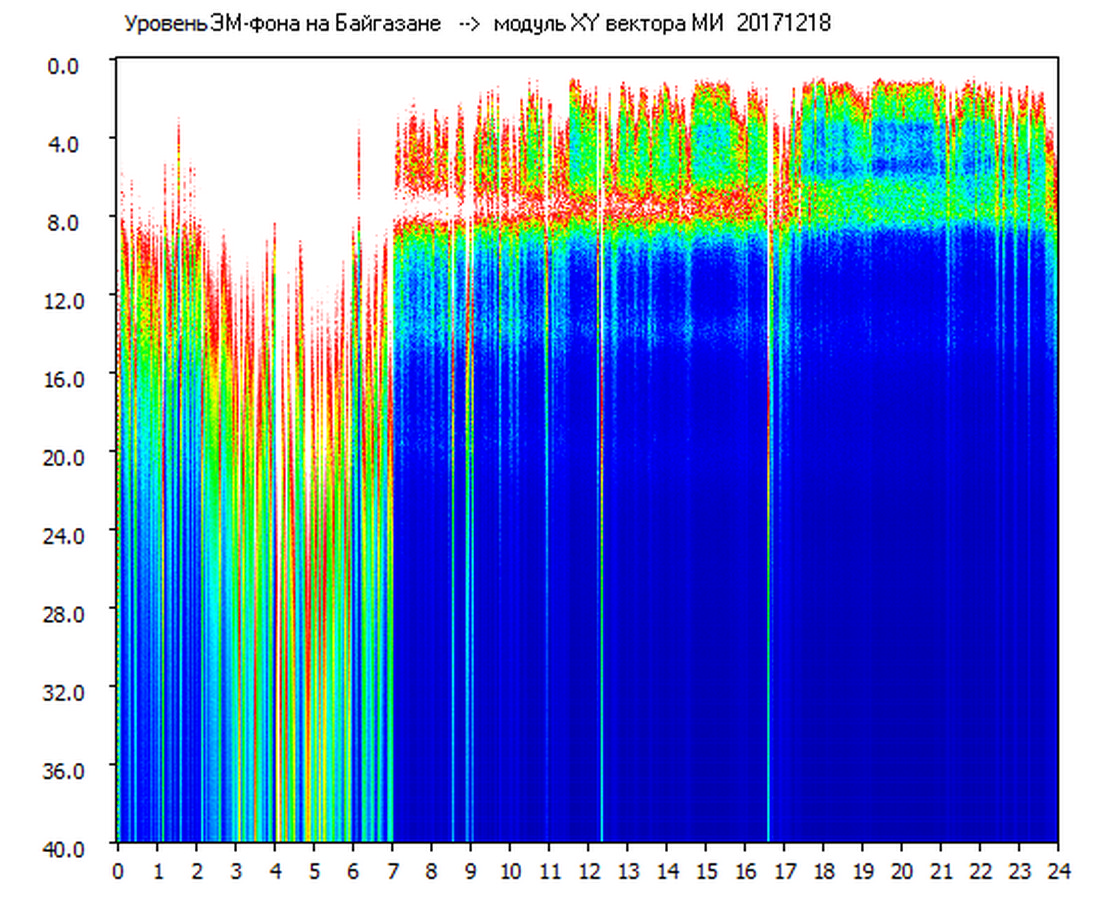Select the hour 7 tick label on x-axis

click(x=392, y=870)
